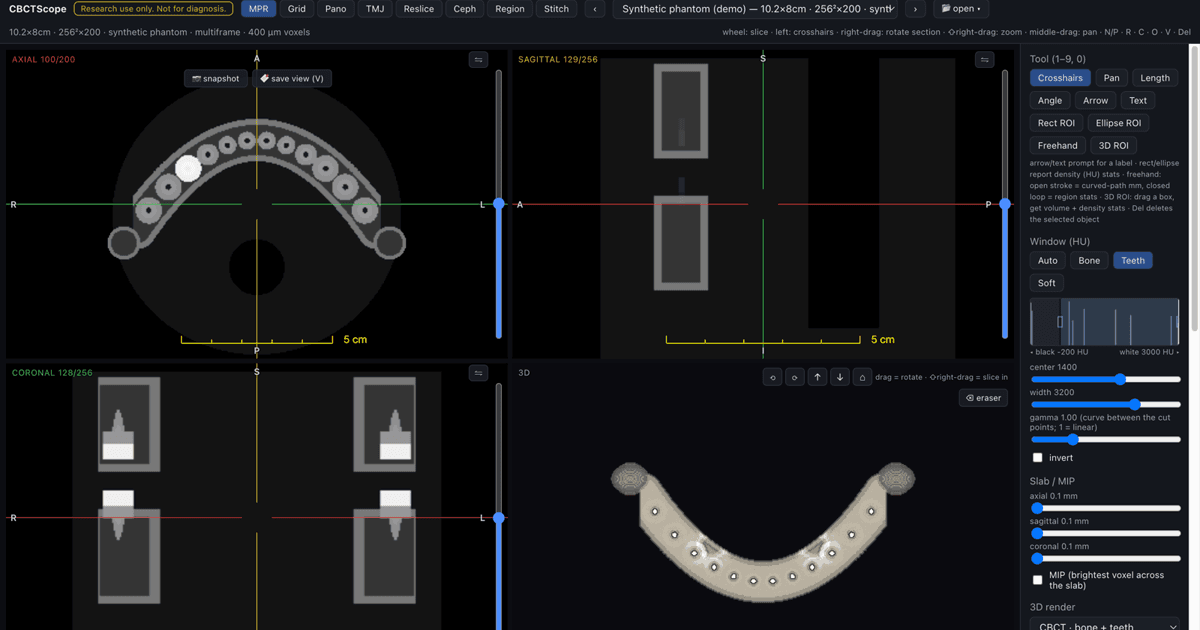Viewport: 1200px width, 630px height.
Task: Adjust the window width slider
Action: (x=1106, y=405)
